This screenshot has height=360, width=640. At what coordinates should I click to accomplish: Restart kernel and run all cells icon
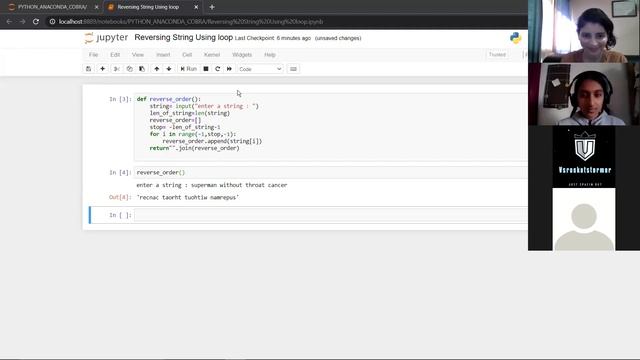click(x=229, y=69)
